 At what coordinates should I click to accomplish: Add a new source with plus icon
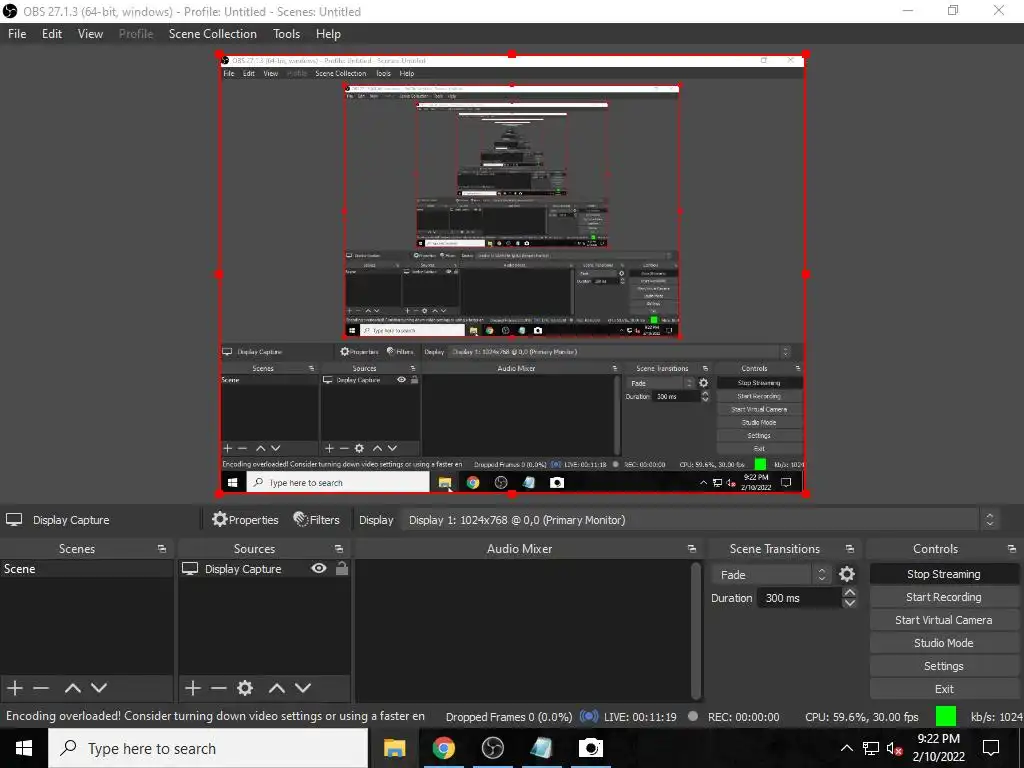pyautogui.click(x=193, y=688)
